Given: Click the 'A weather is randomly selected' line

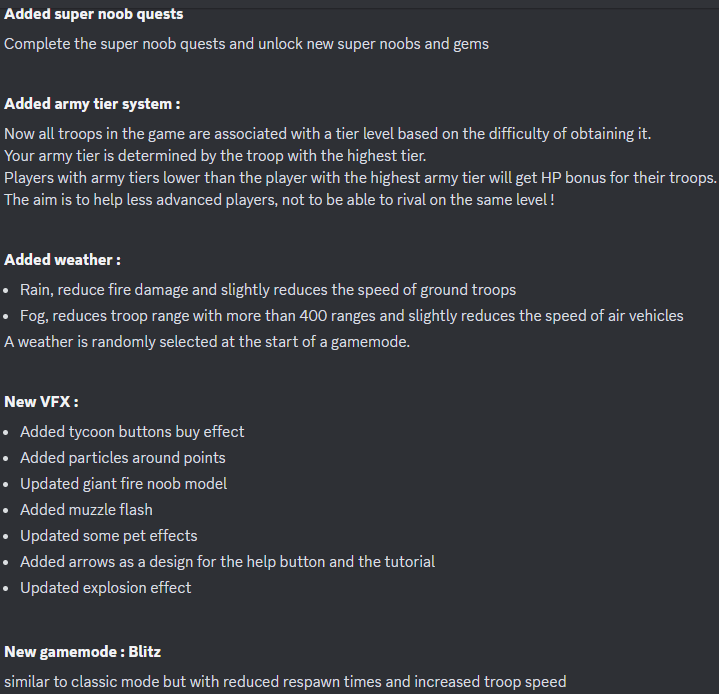Looking at the screenshot, I should coord(207,342).
